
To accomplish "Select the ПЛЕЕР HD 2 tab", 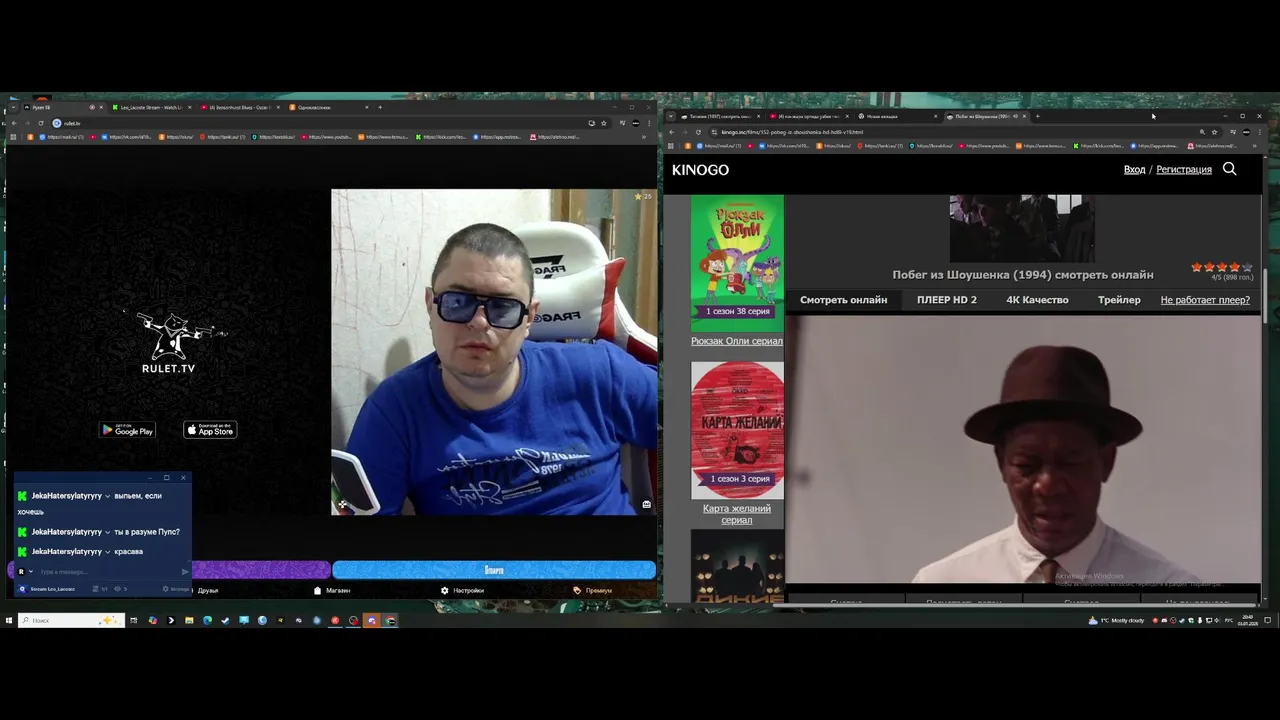I will tap(947, 300).
